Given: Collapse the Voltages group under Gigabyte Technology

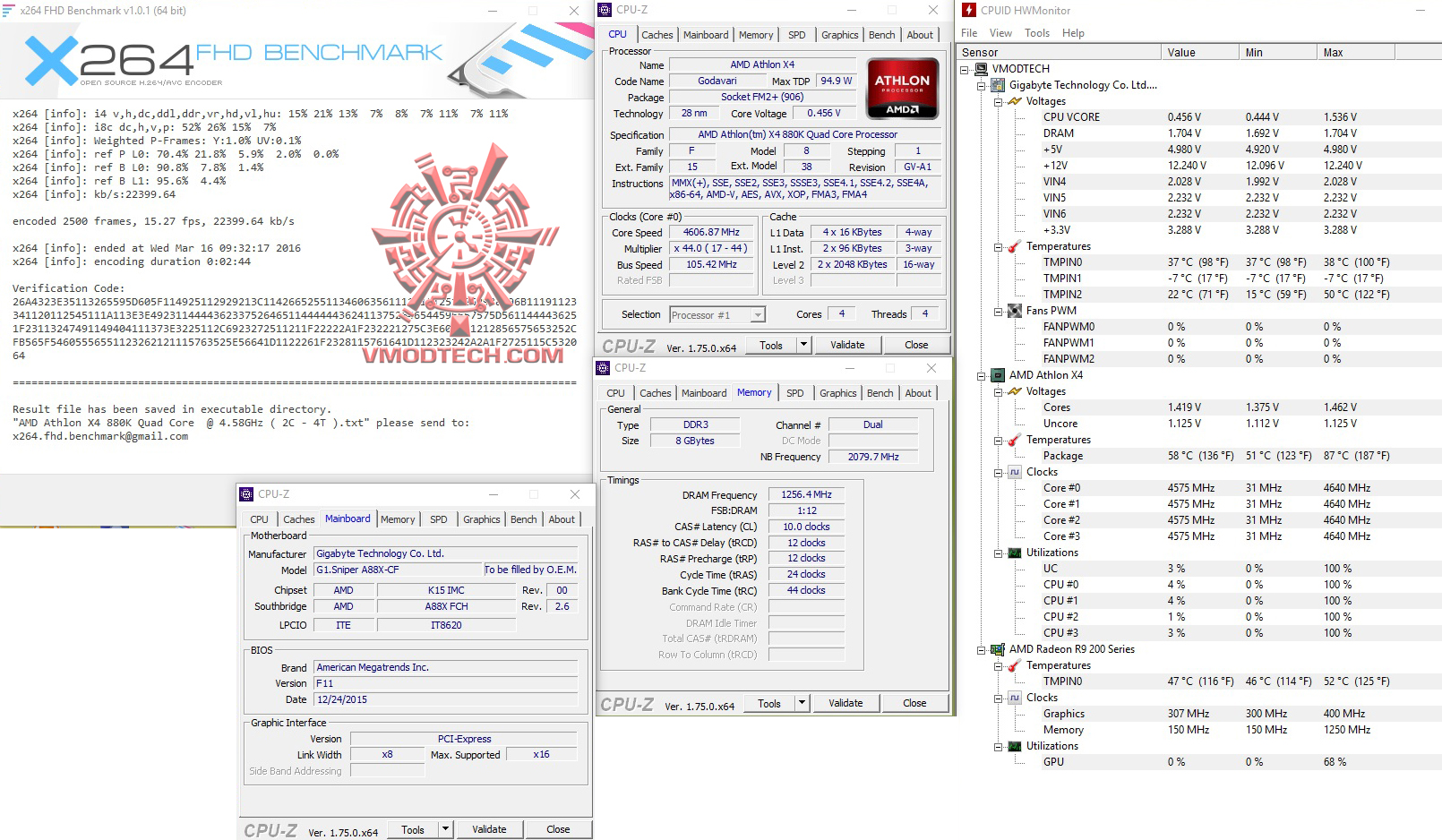Looking at the screenshot, I should click(998, 102).
